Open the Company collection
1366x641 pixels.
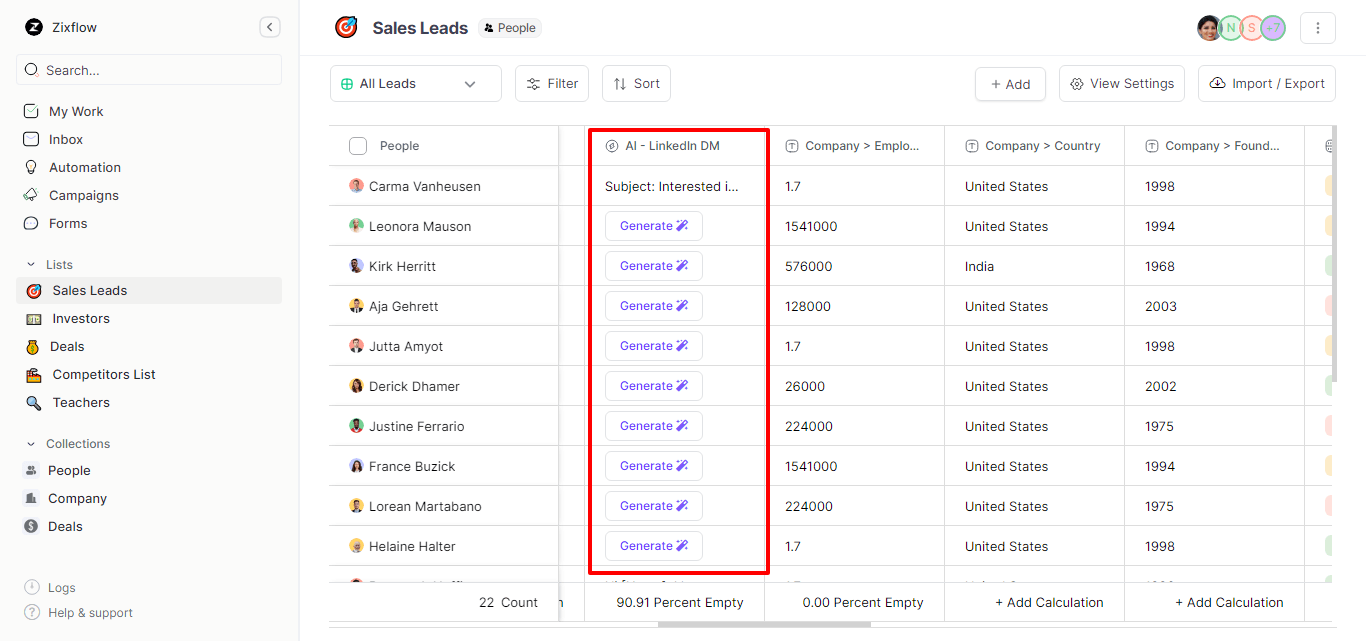tap(75, 498)
